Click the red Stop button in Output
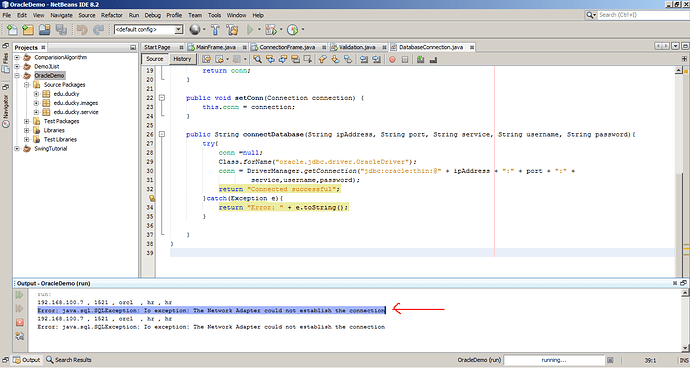 [x=20, y=322]
